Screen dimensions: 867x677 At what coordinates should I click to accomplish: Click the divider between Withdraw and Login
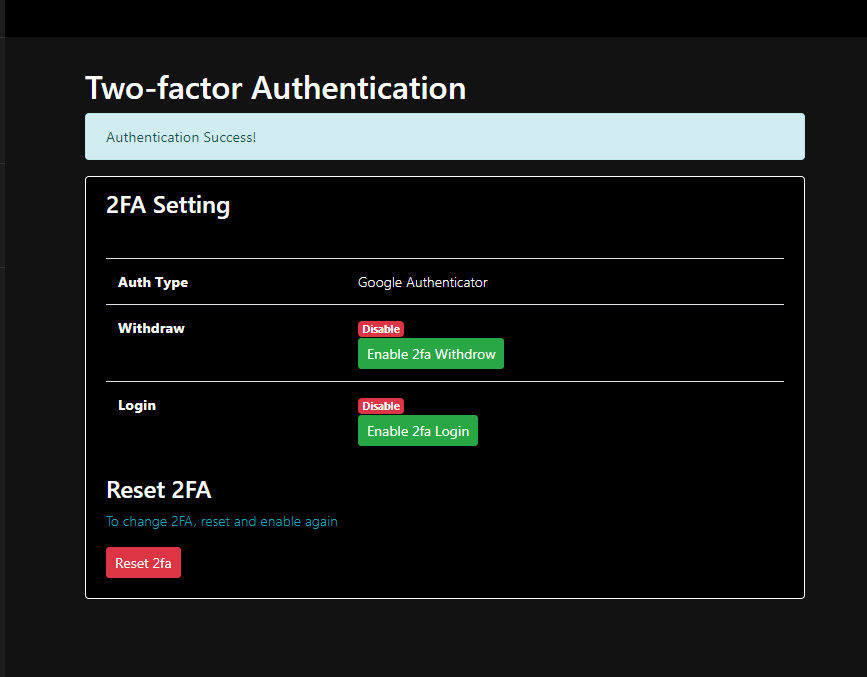point(444,381)
